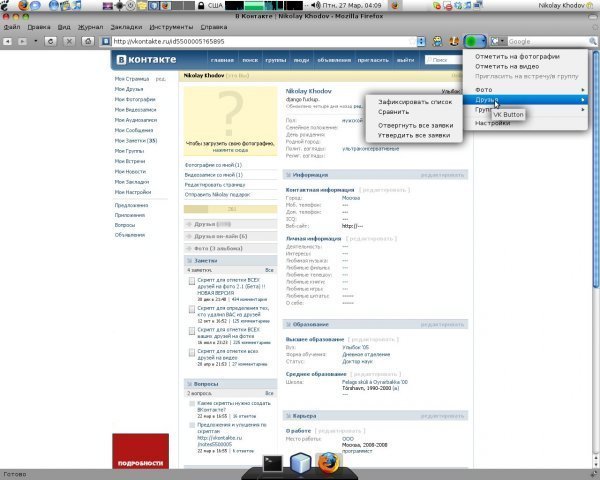Open volume control speaker icon in top panel
The height and width of the screenshot is (480, 600).
(x=316, y=5)
